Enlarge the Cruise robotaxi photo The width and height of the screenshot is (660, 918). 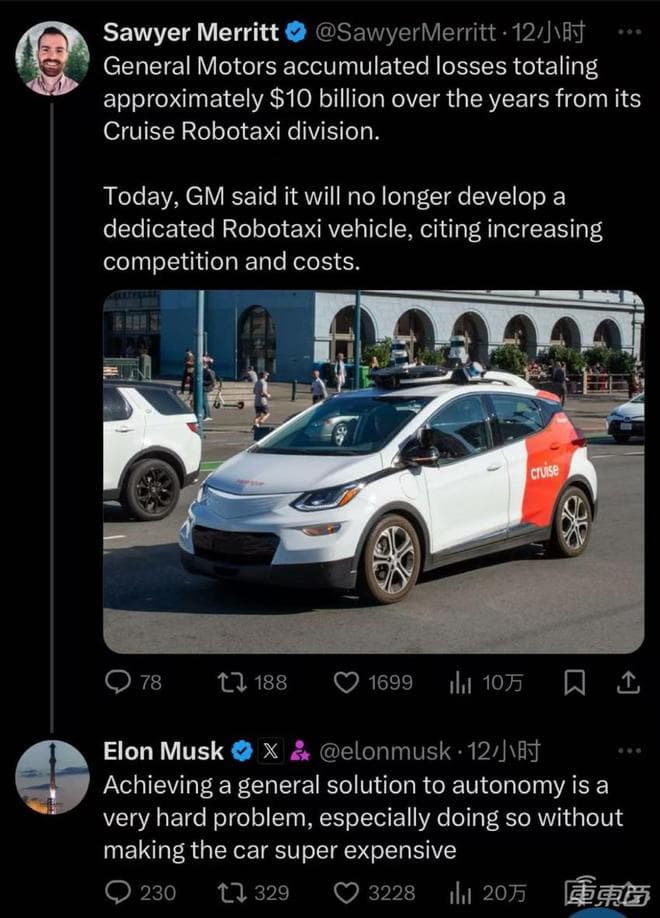coord(373,471)
